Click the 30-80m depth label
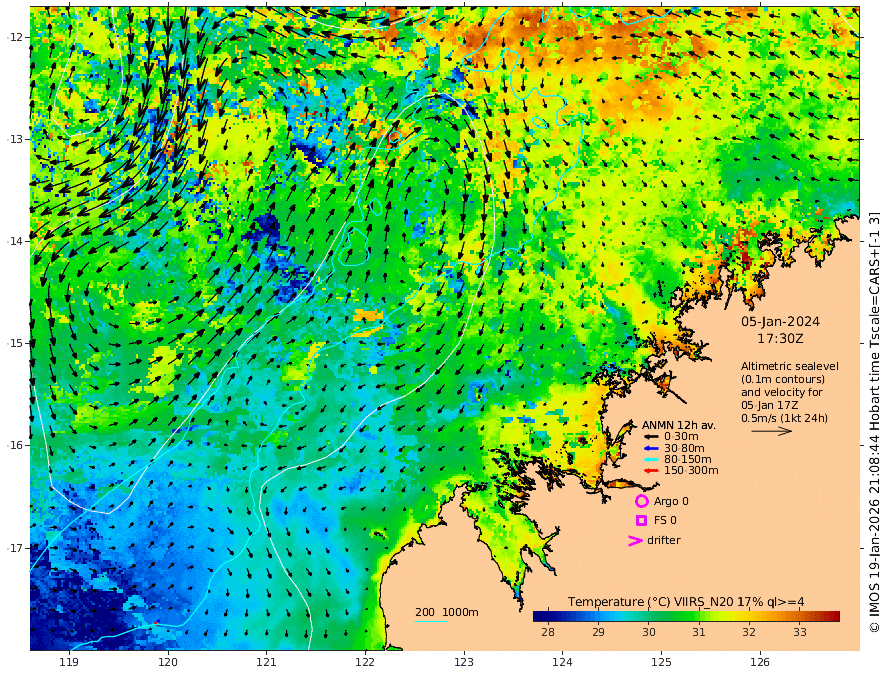This screenshot has height=680, width=880. click(684, 448)
